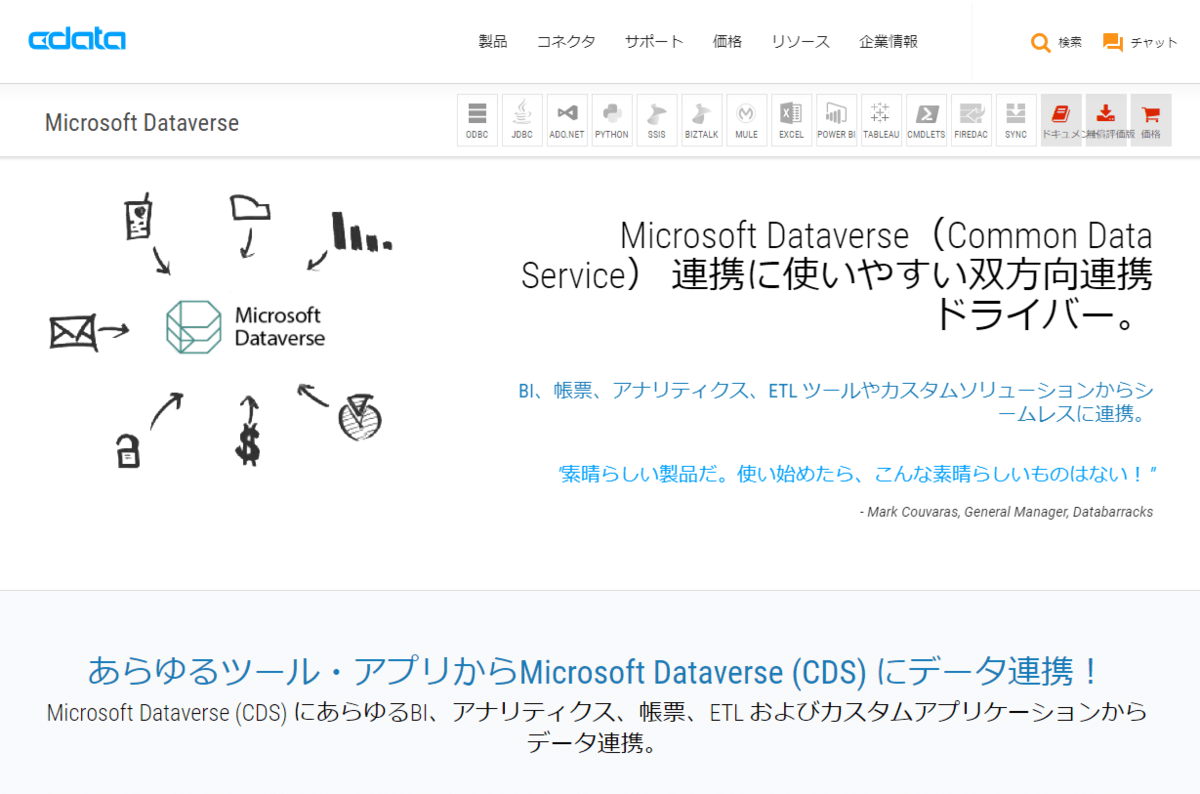Image resolution: width=1200 pixels, height=794 pixels.
Task: Click the blue あらゆるツール heading
Action: pos(594,670)
